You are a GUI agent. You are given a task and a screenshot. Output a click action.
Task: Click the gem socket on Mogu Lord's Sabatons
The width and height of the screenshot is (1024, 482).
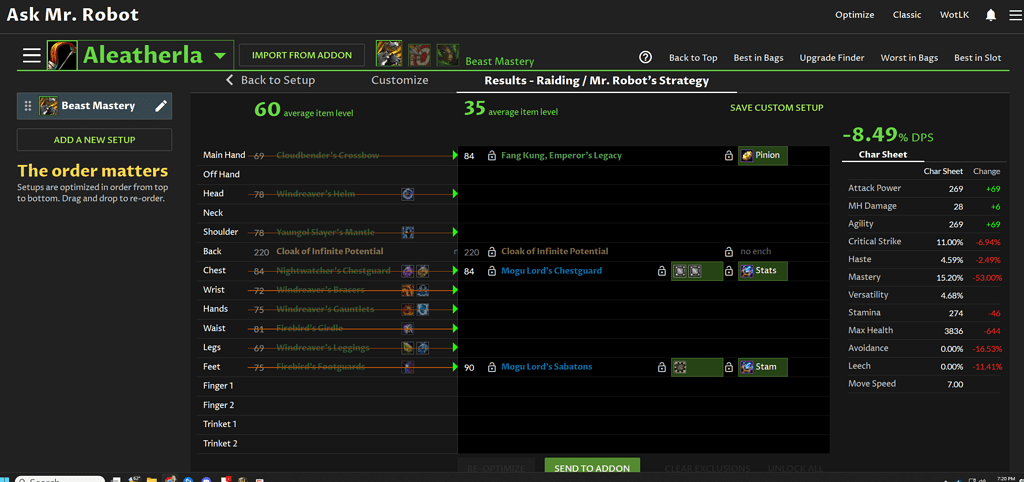pyautogui.click(x=680, y=367)
